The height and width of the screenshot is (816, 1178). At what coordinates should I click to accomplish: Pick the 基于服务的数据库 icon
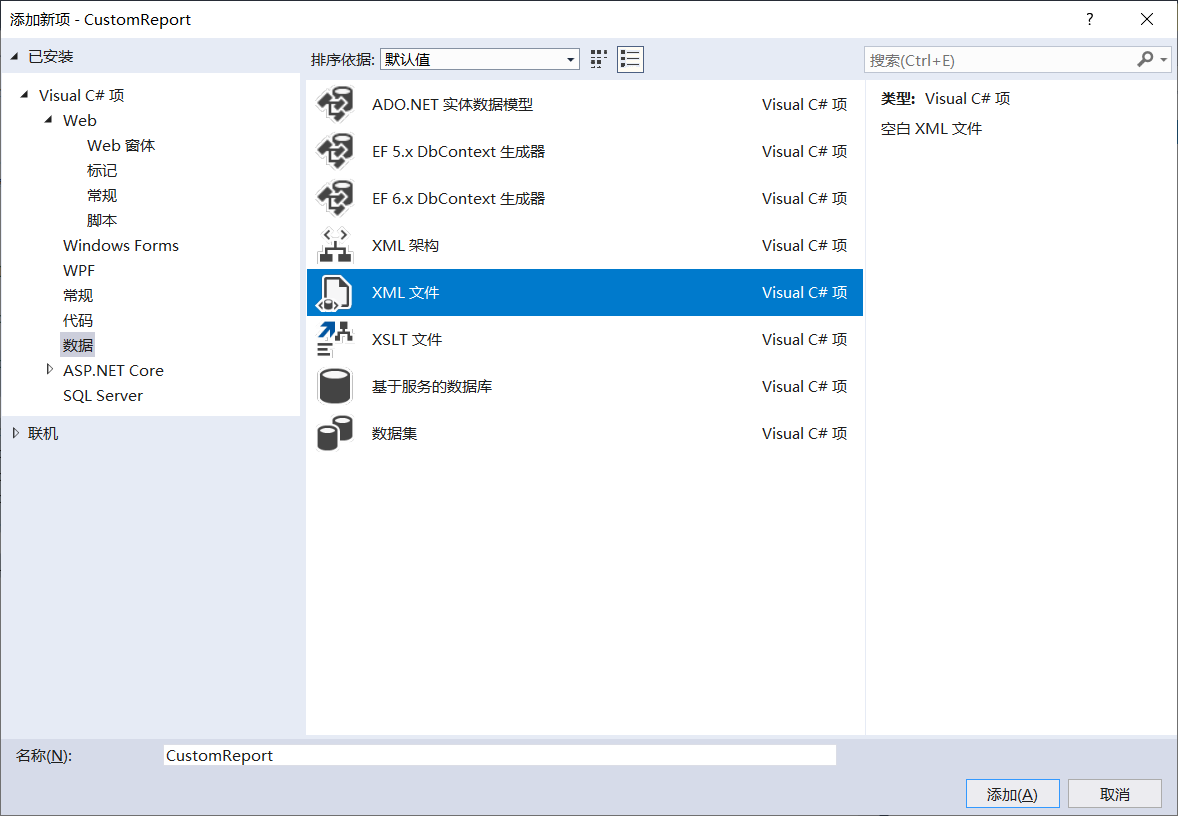point(335,386)
